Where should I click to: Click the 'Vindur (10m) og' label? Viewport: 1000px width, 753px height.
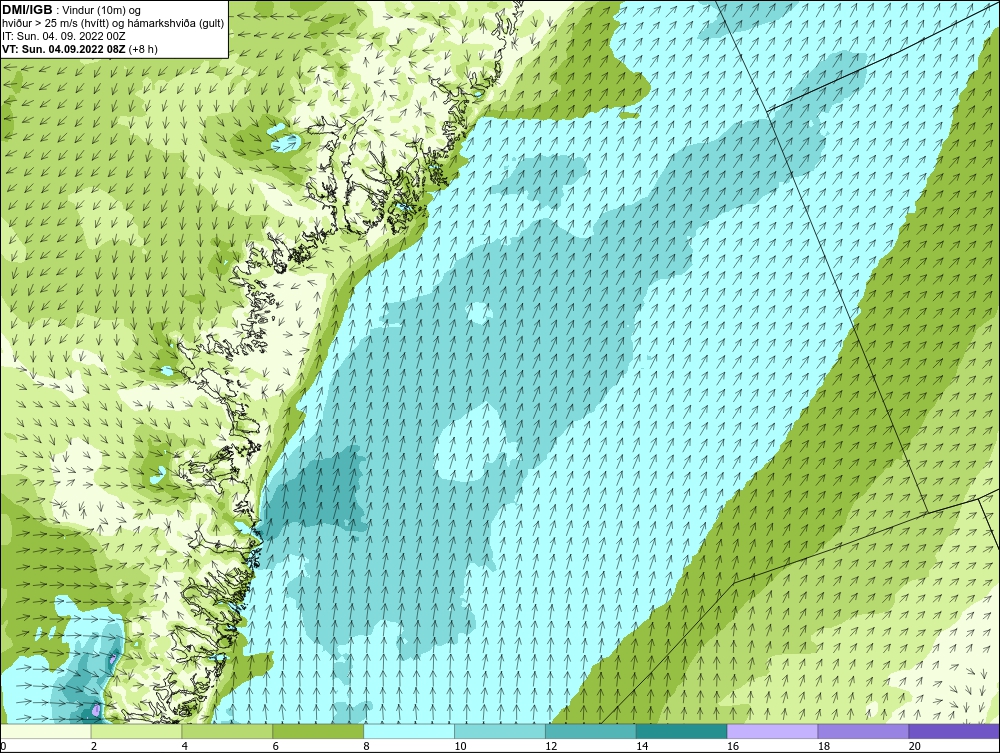point(101,10)
